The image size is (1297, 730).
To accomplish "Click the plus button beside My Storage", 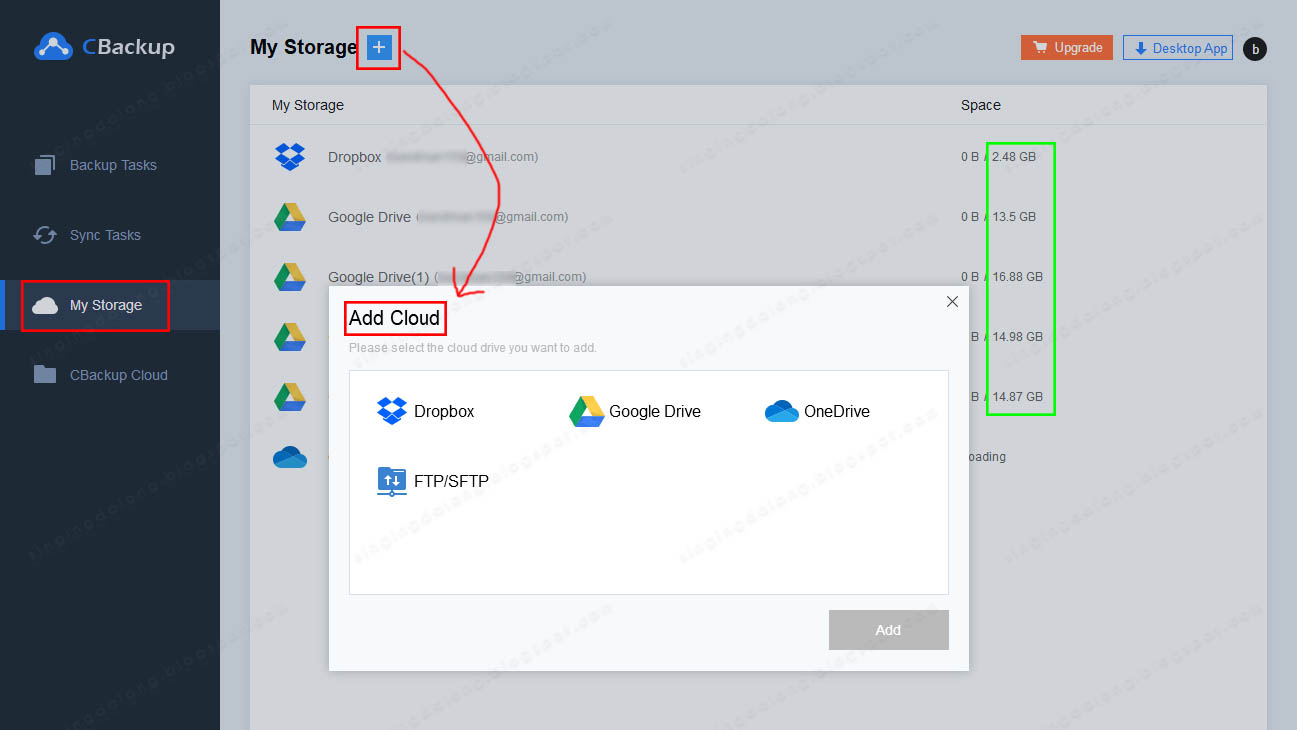I will click(379, 47).
